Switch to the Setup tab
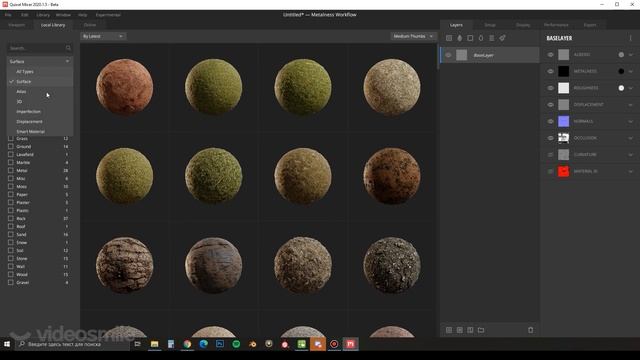640x360 pixels. click(490, 25)
